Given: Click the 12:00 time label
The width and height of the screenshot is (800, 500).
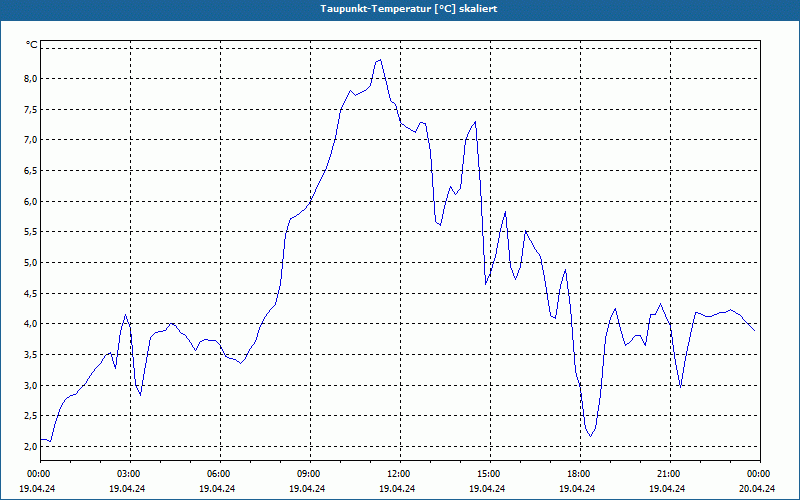Looking at the screenshot, I should point(400,474).
